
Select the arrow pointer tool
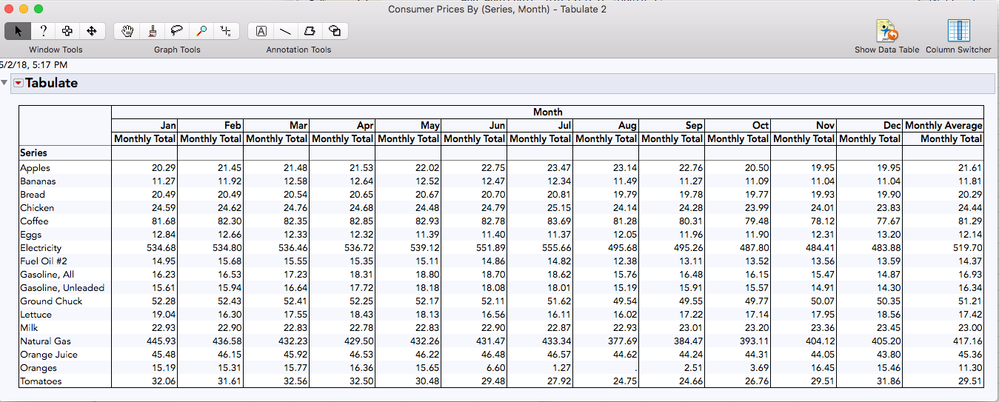(x=17, y=31)
